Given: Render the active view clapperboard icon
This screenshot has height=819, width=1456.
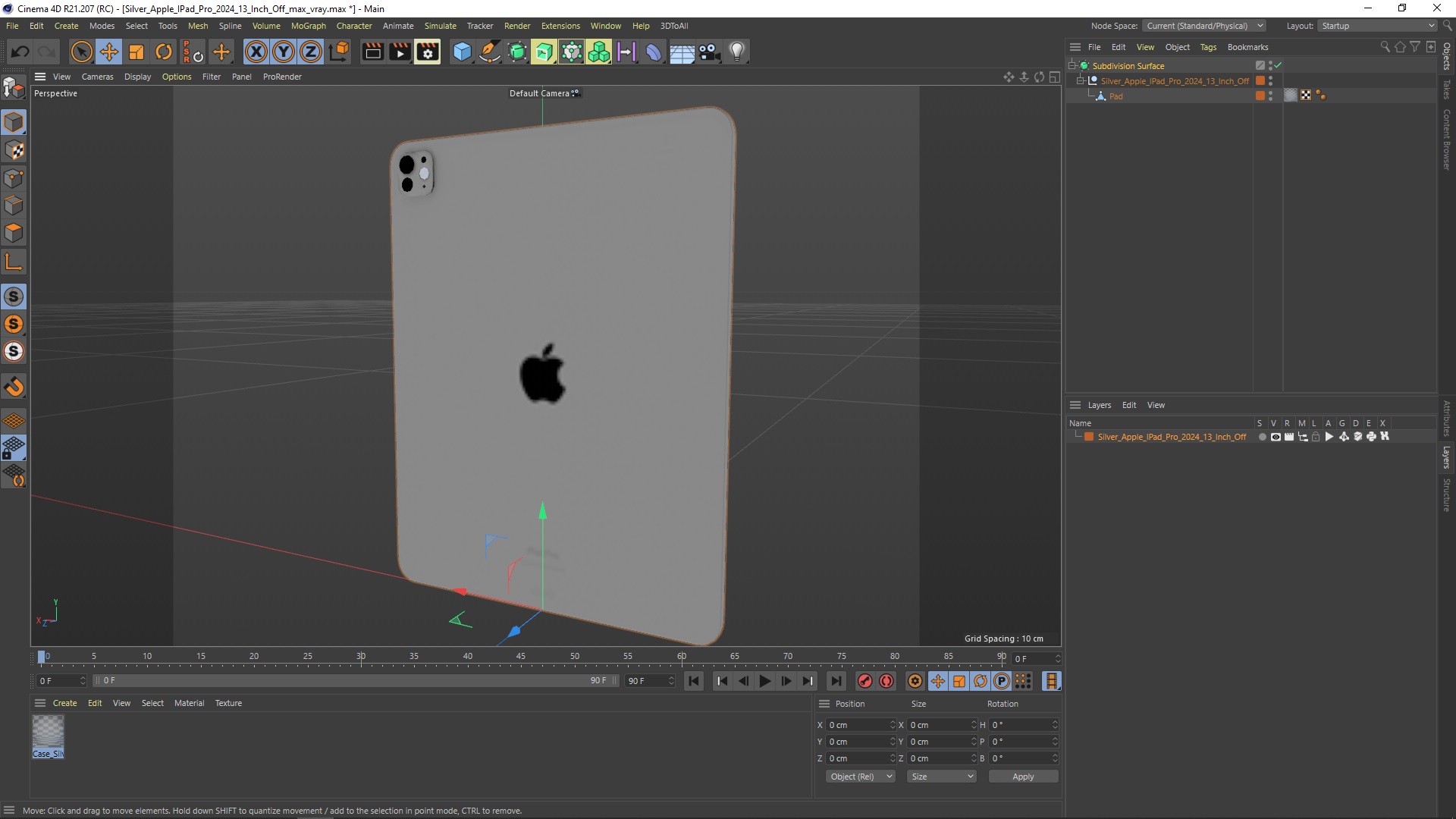Looking at the screenshot, I should point(372,52).
